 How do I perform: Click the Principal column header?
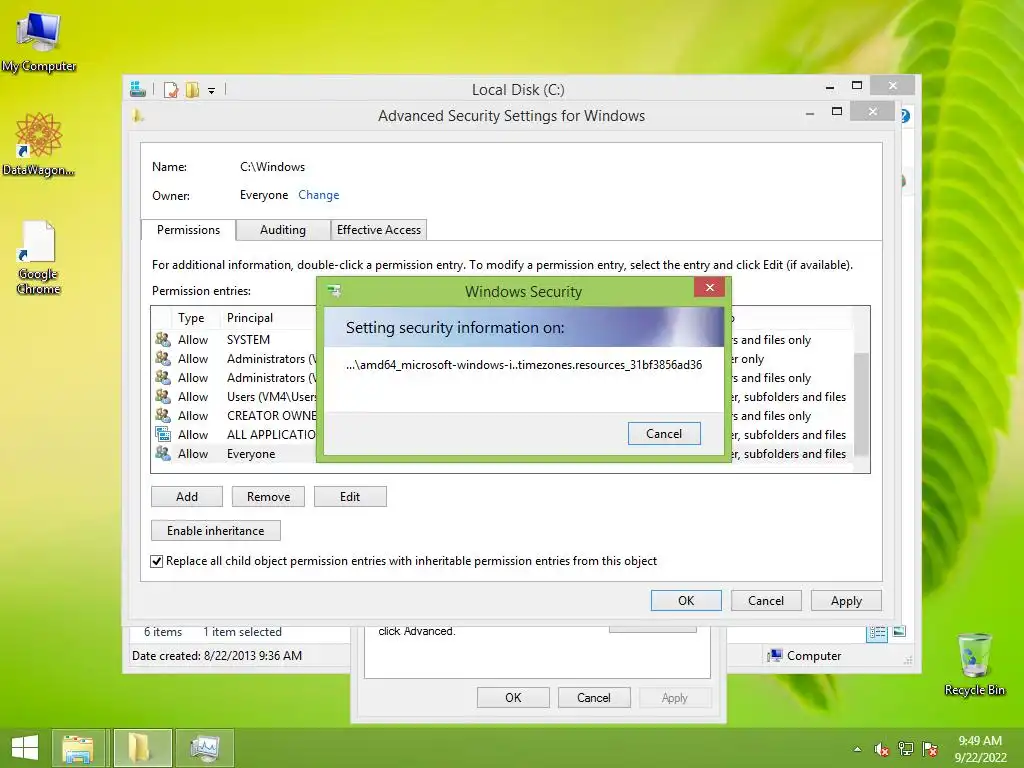(x=250, y=318)
